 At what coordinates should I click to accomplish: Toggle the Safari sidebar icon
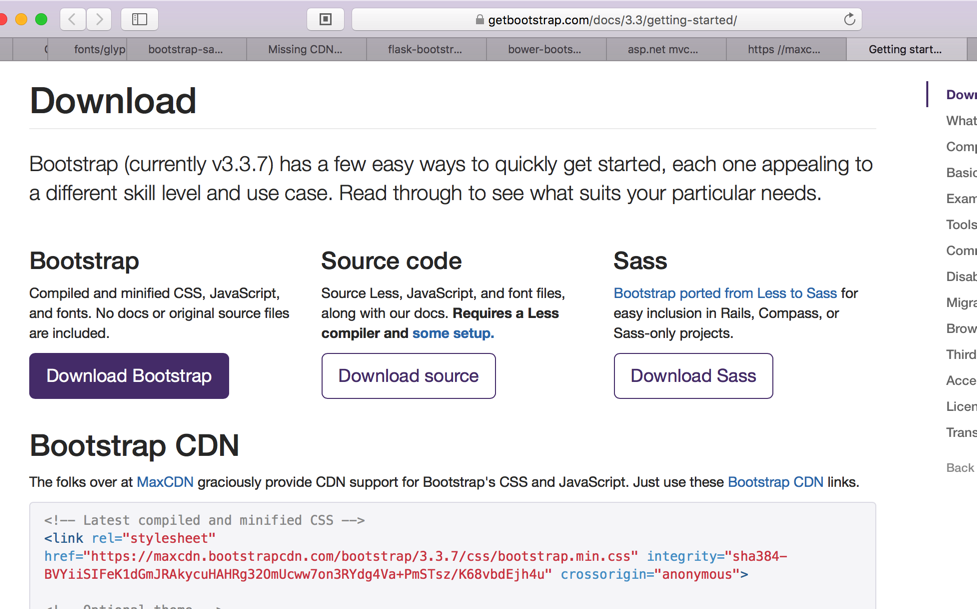tap(140, 19)
